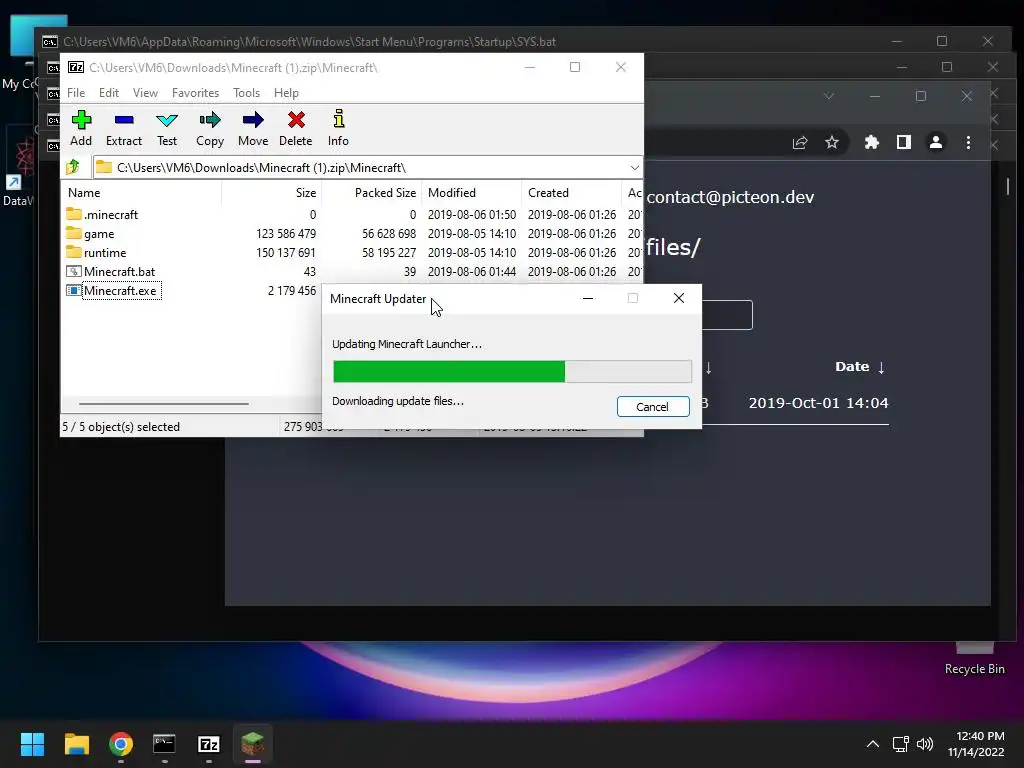This screenshot has width=1024, height=768.
Task: Open Chrome three-dot menu
Action: point(968,142)
